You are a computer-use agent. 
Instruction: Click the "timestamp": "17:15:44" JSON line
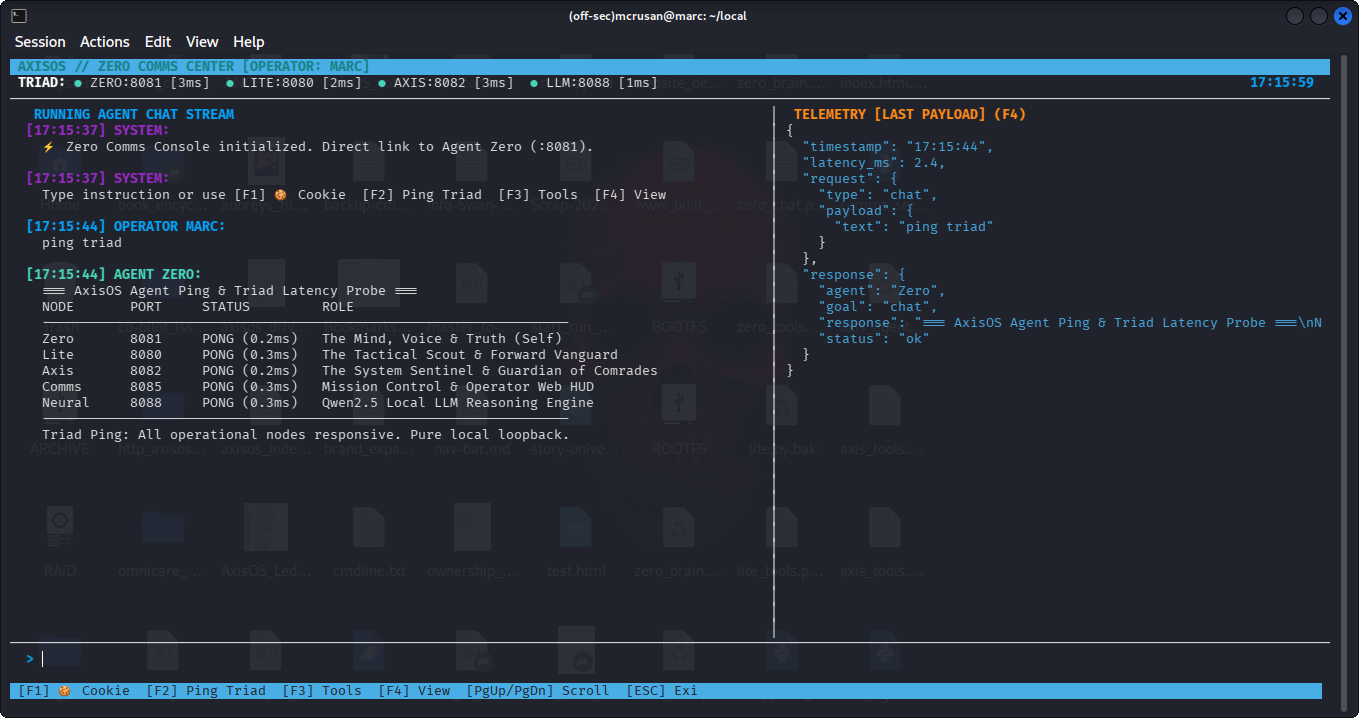(x=898, y=147)
